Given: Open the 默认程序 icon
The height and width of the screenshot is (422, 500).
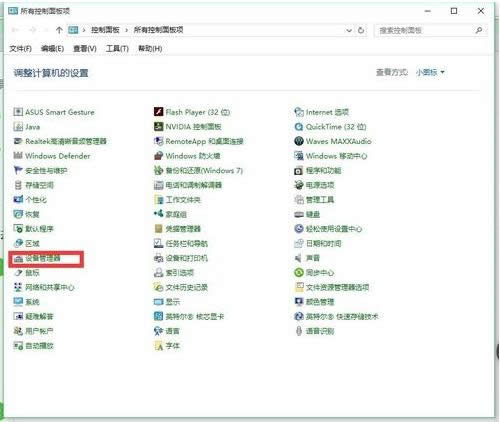Looking at the screenshot, I should point(18,229).
